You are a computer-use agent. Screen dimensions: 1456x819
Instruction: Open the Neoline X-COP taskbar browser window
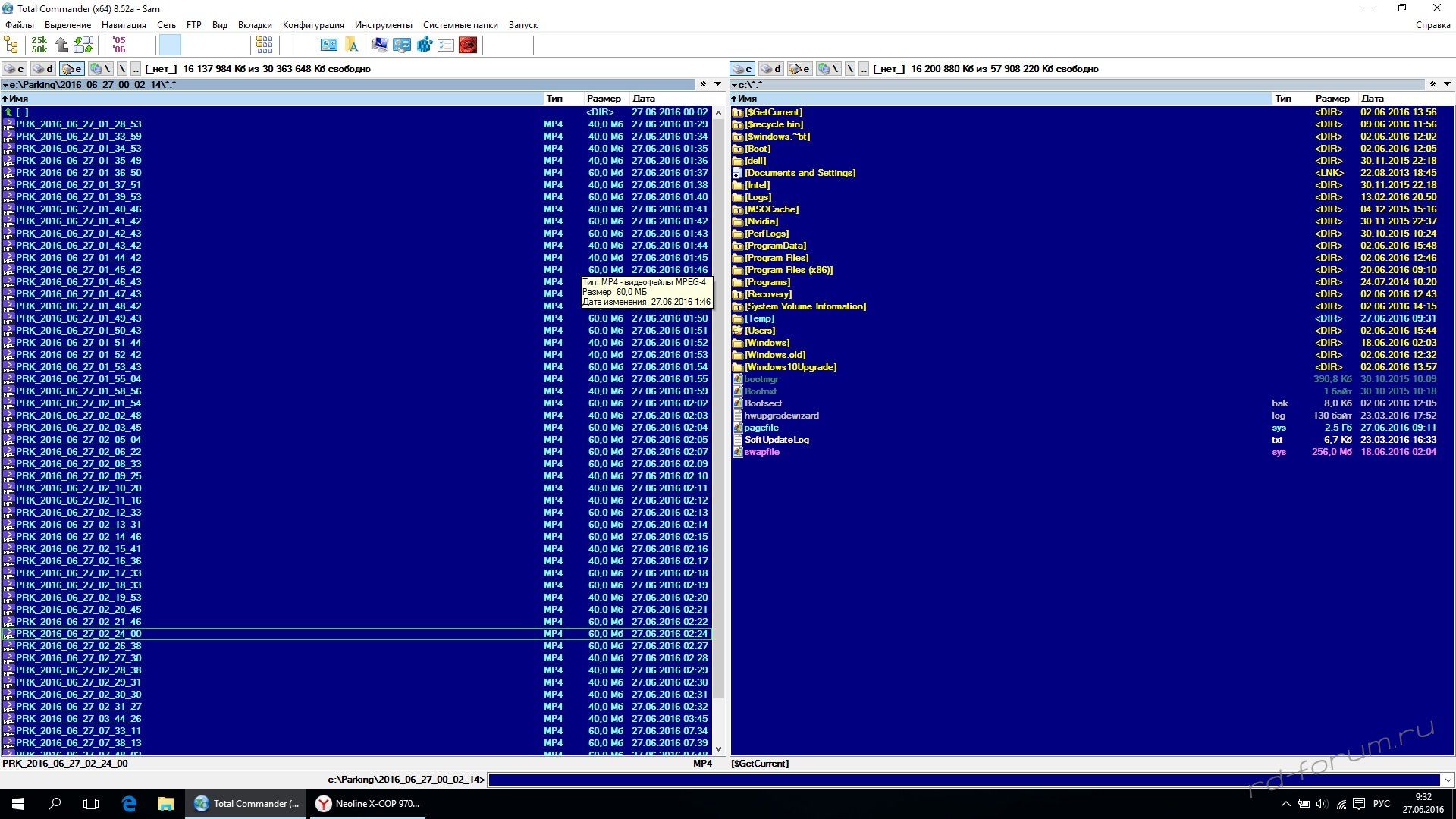point(369,804)
